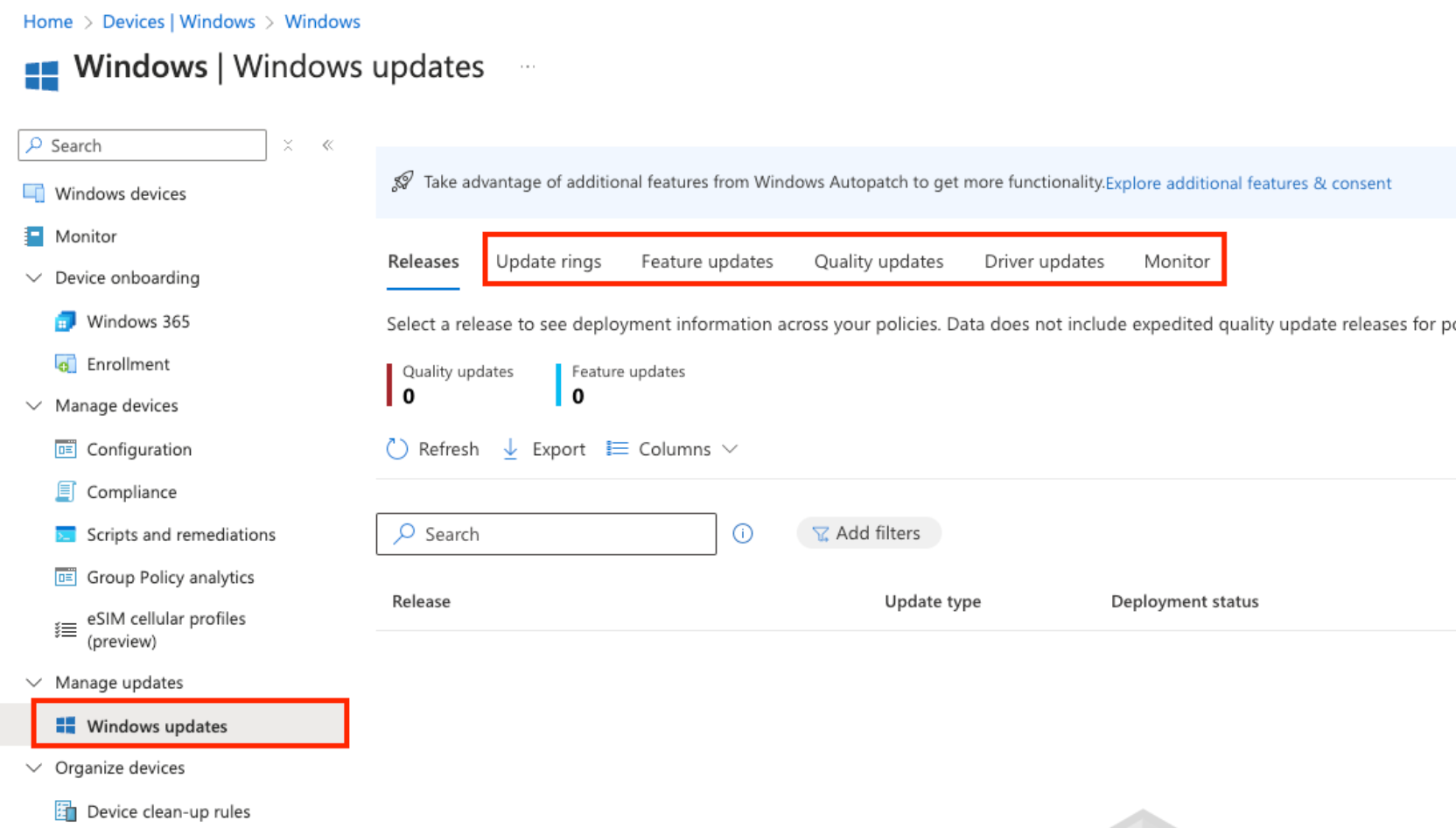Select Scripts and remediations entry
Viewport: 1456px width, 828px height.
(x=181, y=535)
